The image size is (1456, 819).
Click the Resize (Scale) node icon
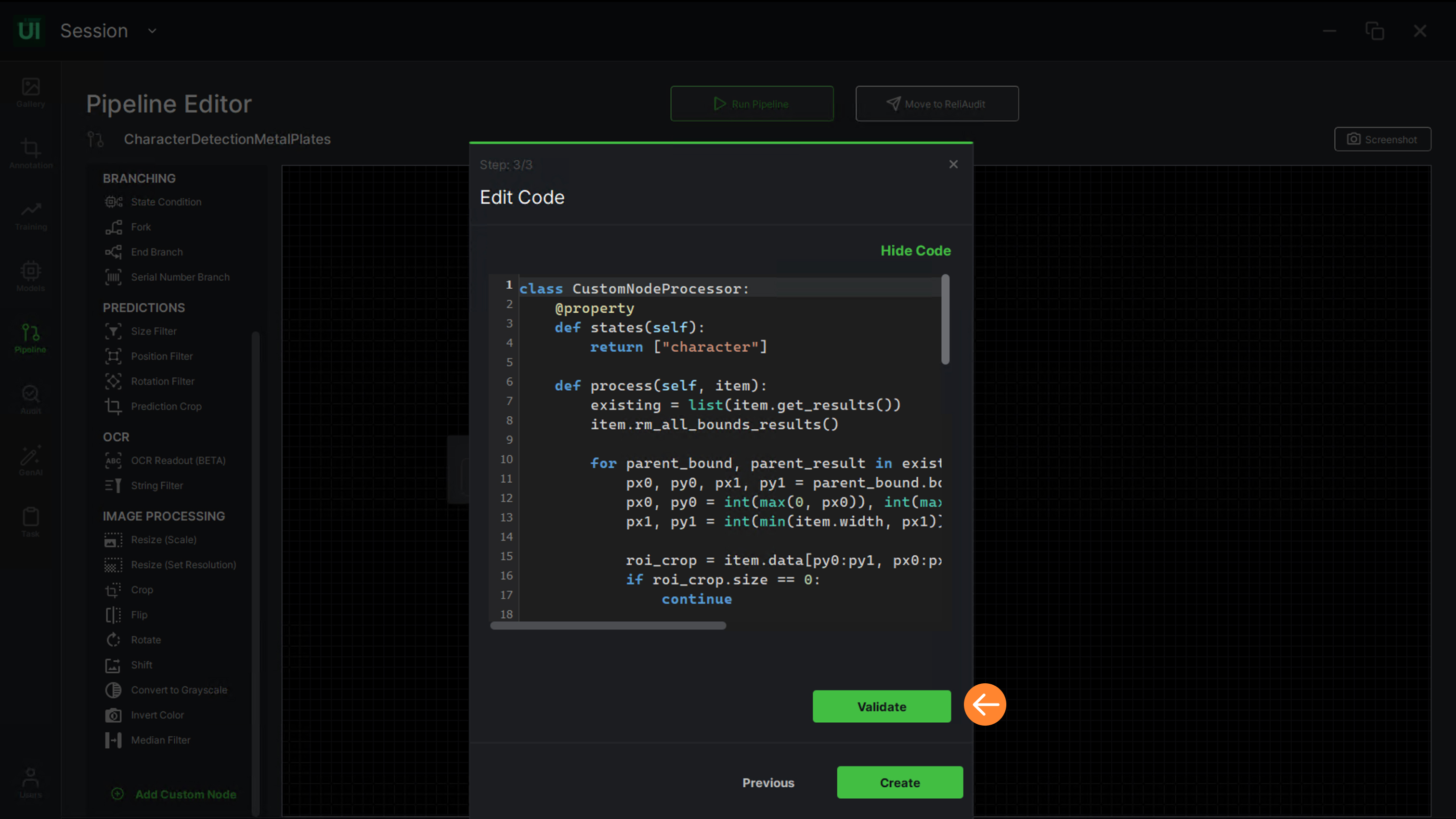(113, 540)
